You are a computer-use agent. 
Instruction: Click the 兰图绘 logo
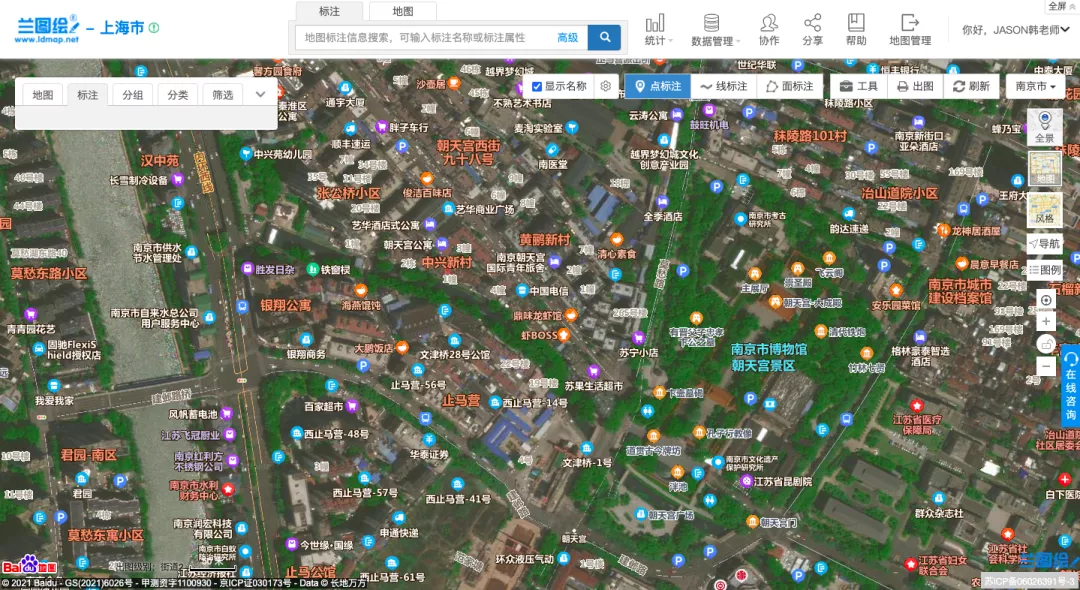click(48, 29)
